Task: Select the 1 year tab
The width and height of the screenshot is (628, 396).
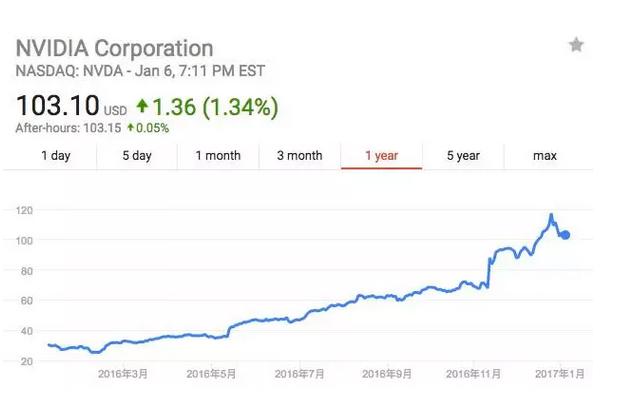Action: point(381,155)
